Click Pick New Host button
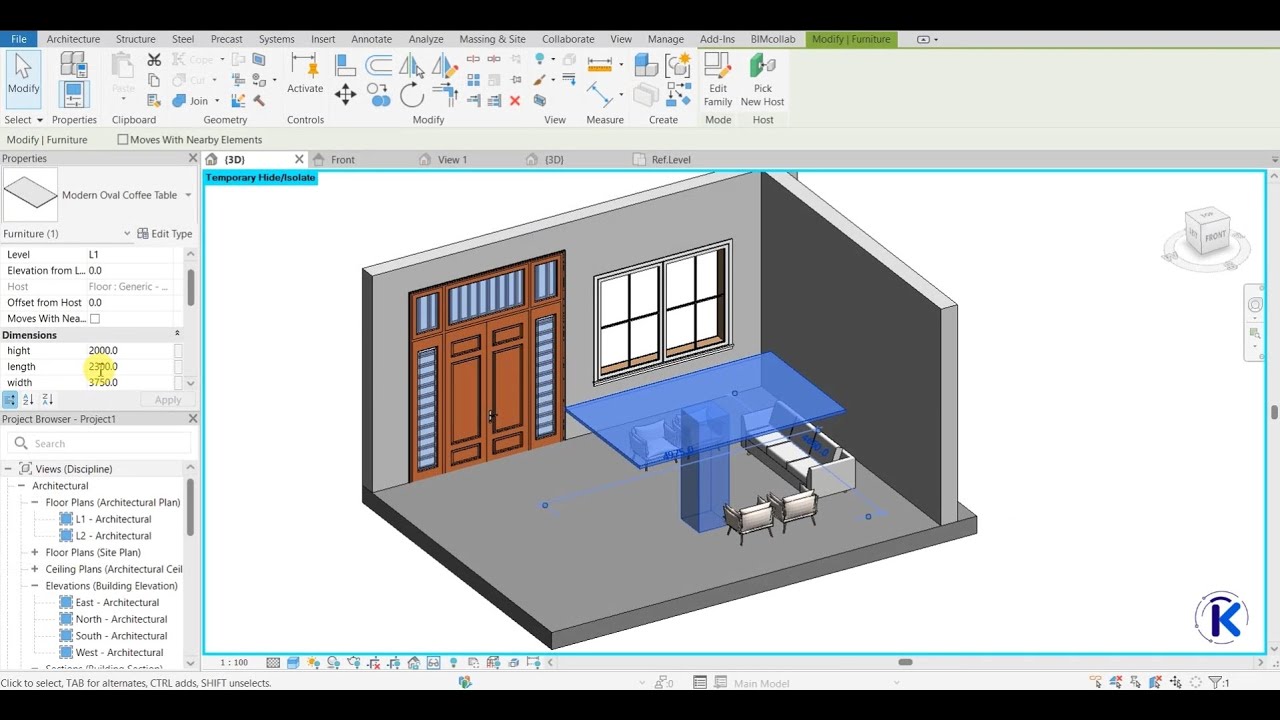The height and width of the screenshot is (720, 1280). 762,80
